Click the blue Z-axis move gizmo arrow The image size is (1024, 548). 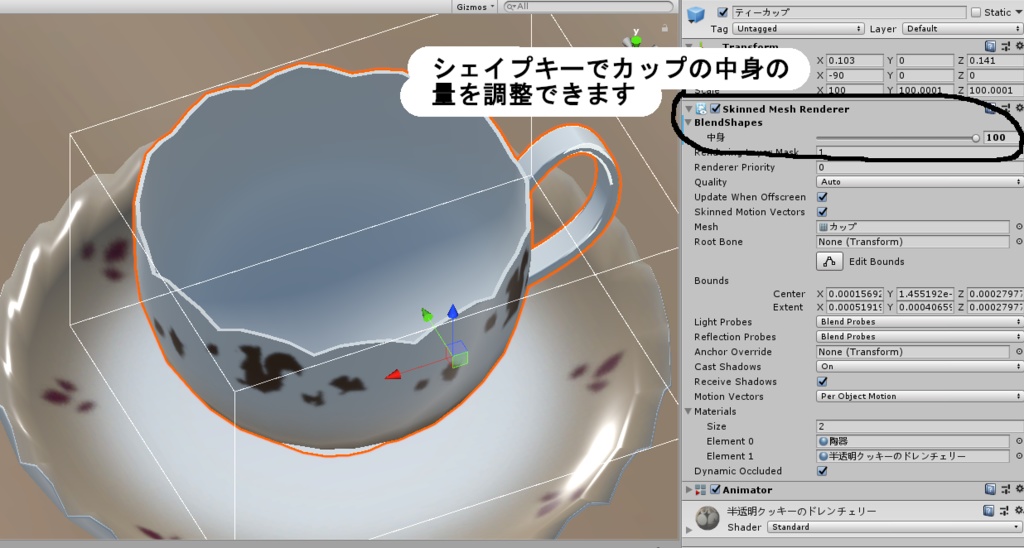click(453, 312)
